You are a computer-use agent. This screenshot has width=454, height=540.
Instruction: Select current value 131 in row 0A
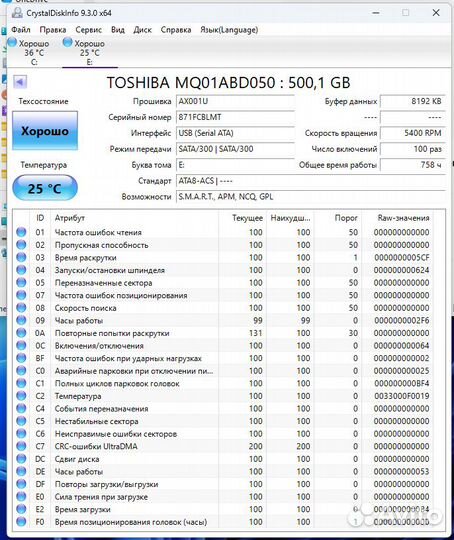(x=256, y=333)
